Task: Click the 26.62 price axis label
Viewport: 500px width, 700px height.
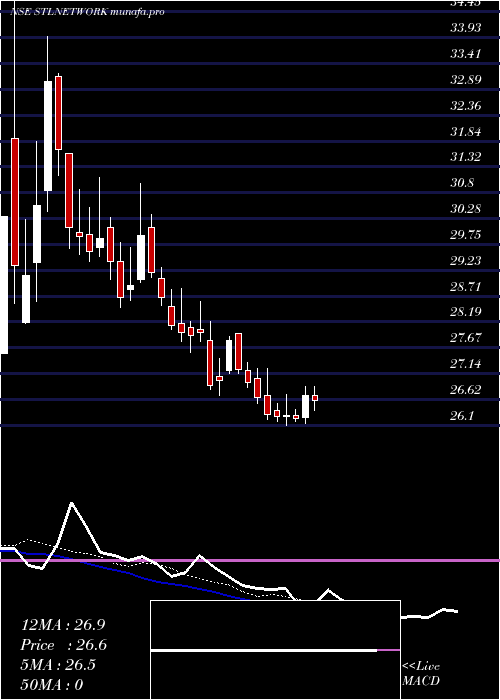Action: (x=466, y=390)
